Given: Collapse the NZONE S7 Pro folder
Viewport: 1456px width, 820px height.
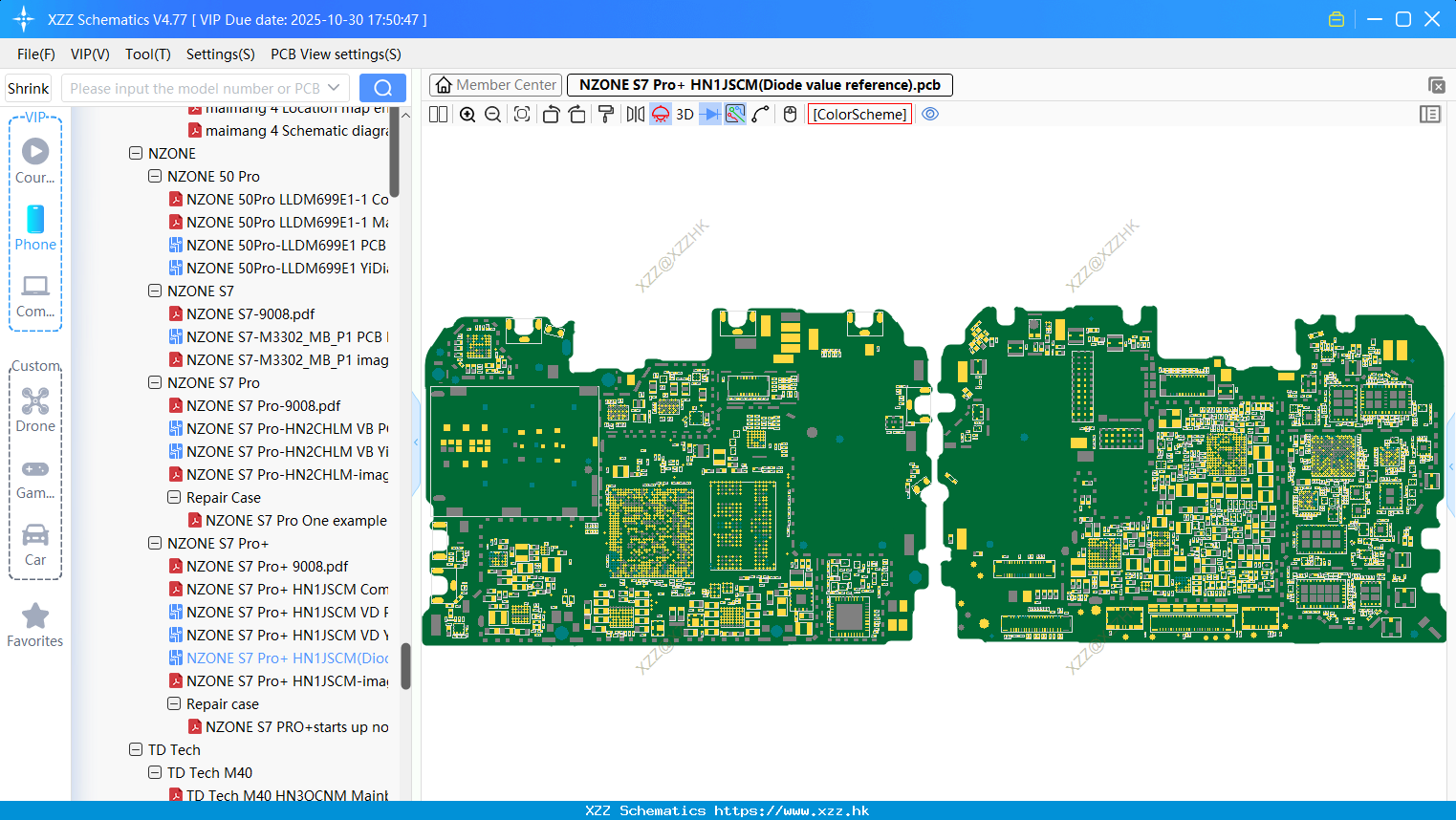Looking at the screenshot, I should 155,382.
